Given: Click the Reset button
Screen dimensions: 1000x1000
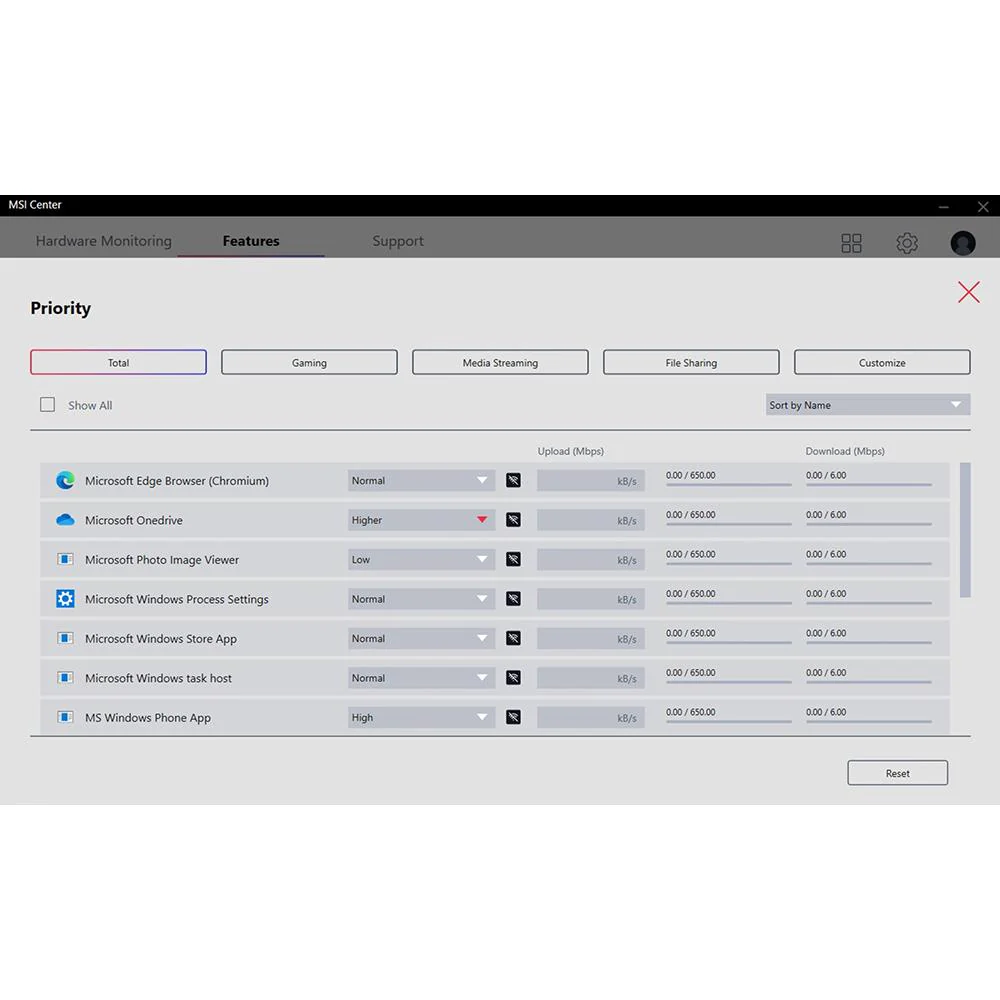Looking at the screenshot, I should click(x=897, y=773).
